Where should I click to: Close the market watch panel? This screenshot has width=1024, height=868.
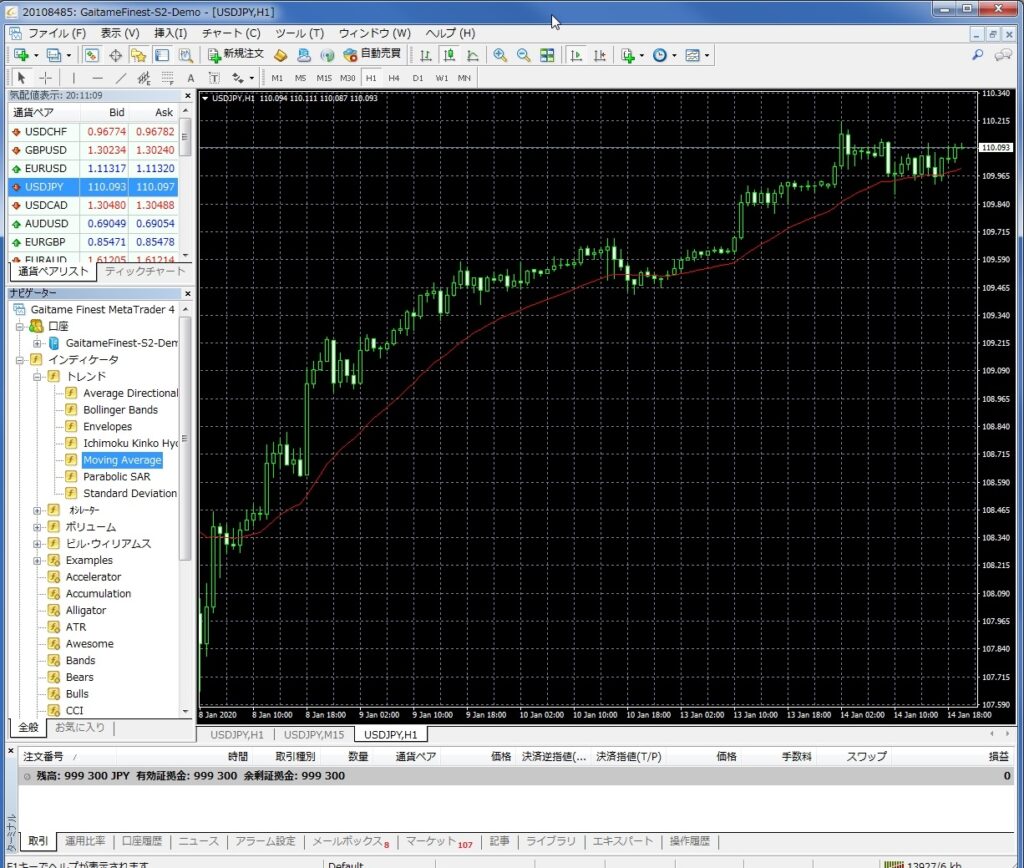point(187,95)
